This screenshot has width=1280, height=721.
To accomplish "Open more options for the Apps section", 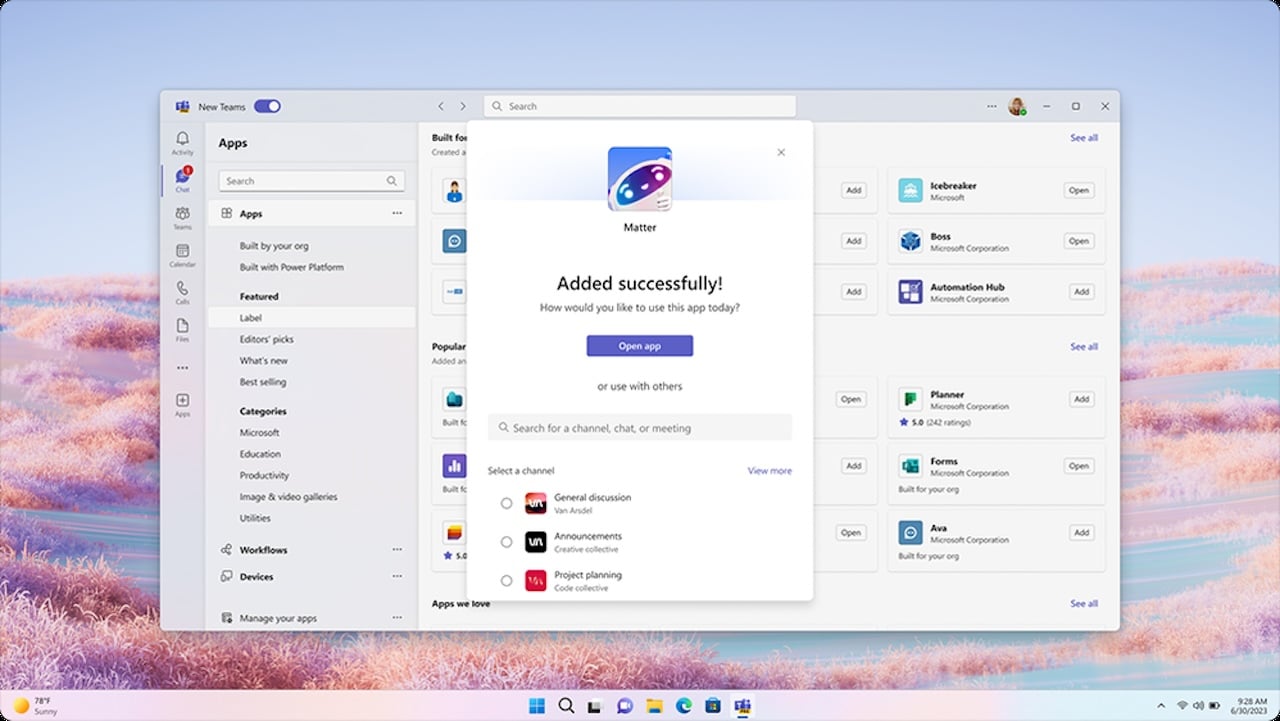I will pos(396,213).
